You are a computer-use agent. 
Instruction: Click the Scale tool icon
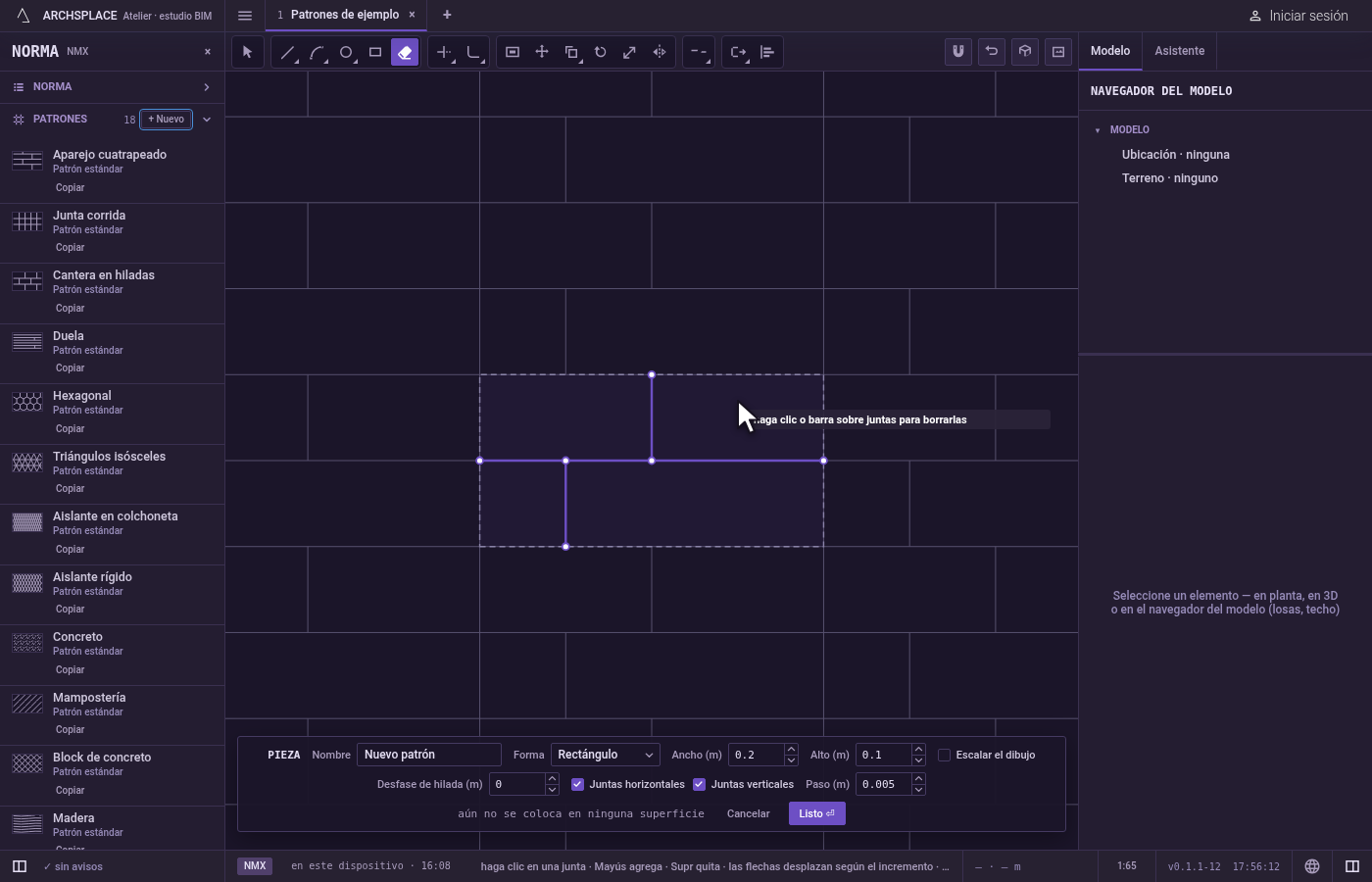pyautogui.click(x=630, y=52)
